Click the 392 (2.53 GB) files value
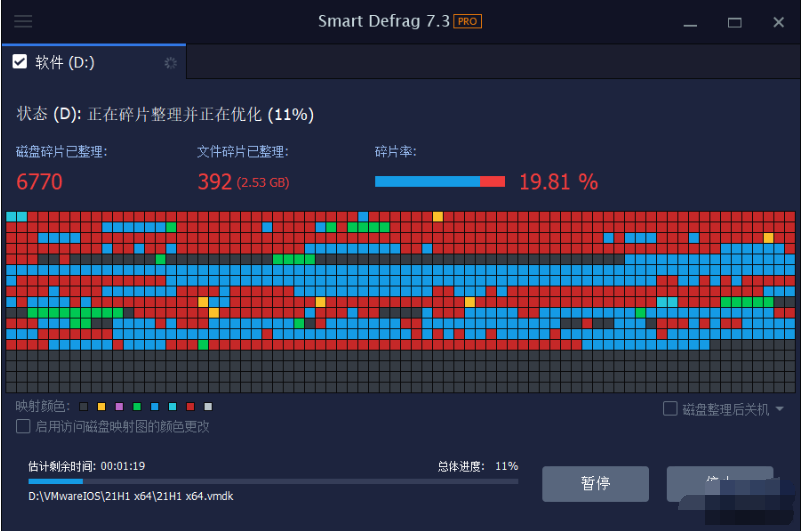 click(x=243, y=182)
